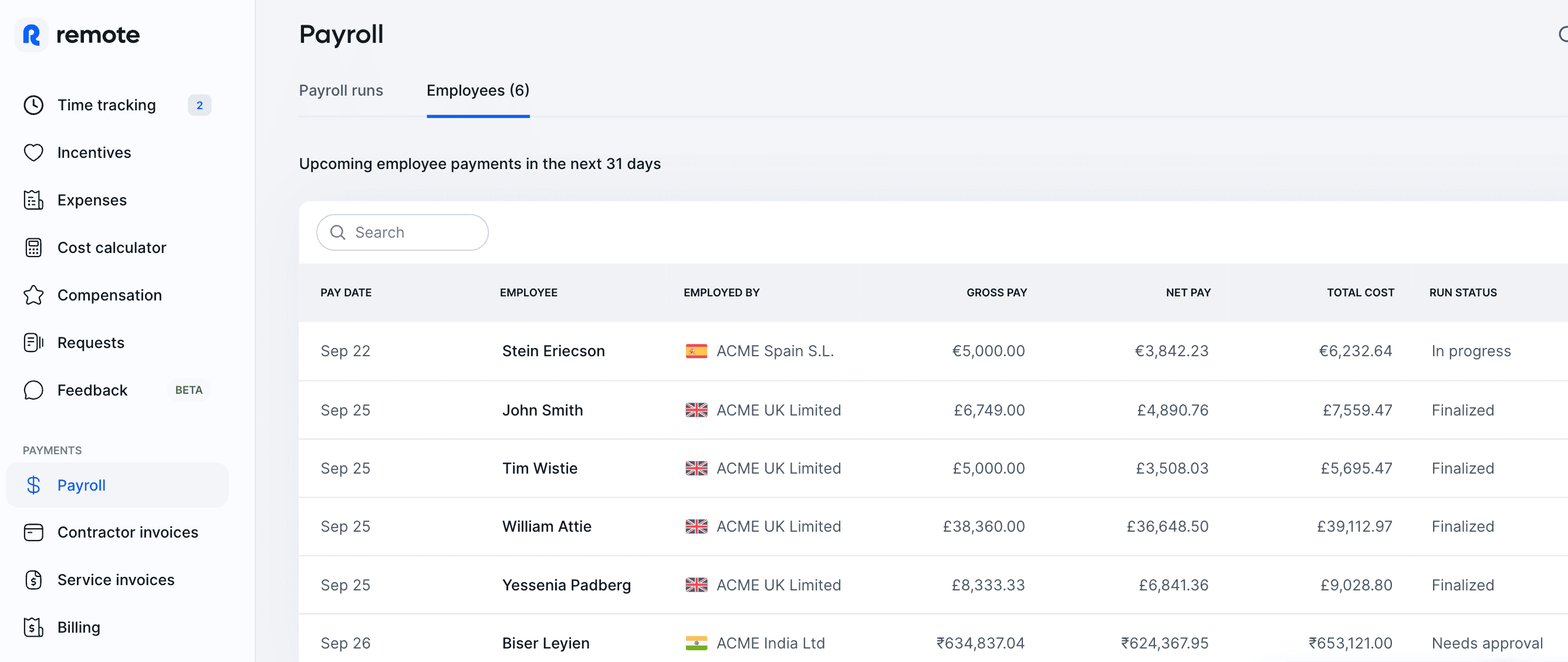Click the GROSS PAY column header
This screenshot has height=662, width=1568.
(996, 292)
